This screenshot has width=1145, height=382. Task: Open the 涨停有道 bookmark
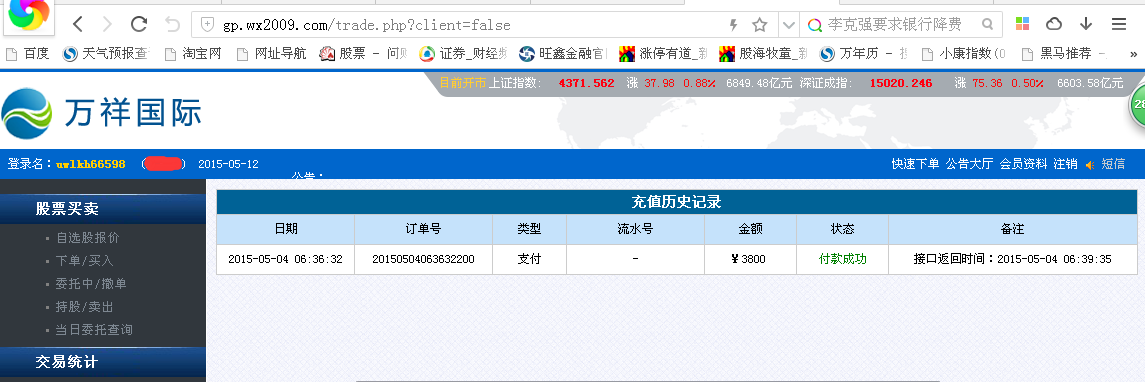point(663,53)
